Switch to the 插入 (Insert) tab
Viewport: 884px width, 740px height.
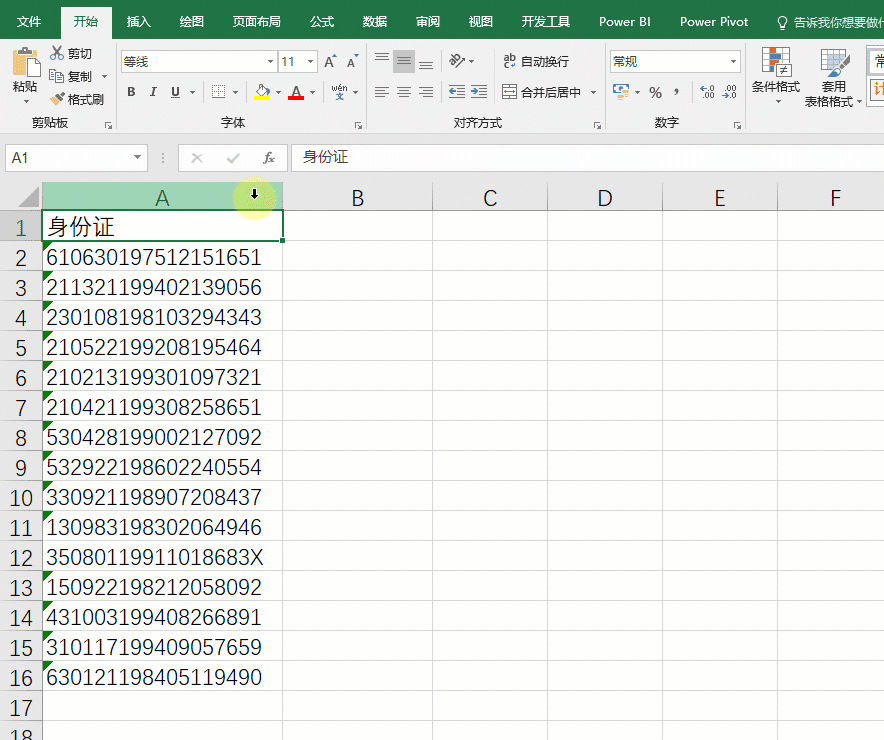click(x=139, y=21)
